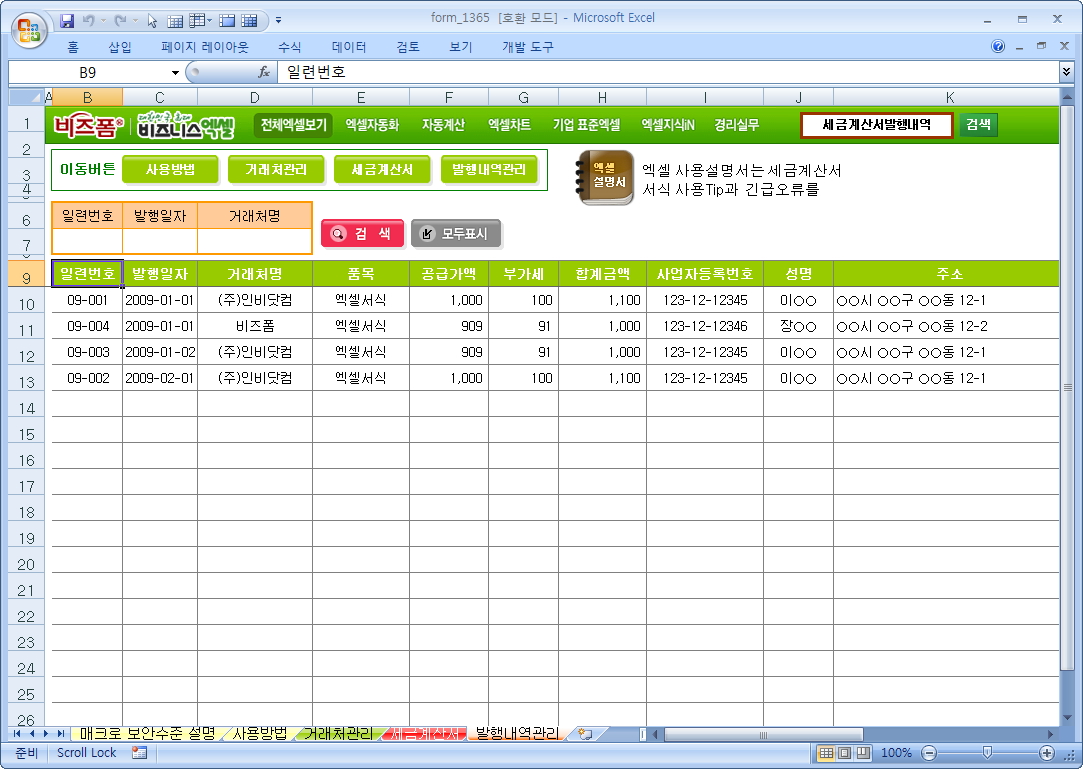Click the Save icon in quick access toolbar
This screenshot has width=1083, height=769.
tap(67, 19)
